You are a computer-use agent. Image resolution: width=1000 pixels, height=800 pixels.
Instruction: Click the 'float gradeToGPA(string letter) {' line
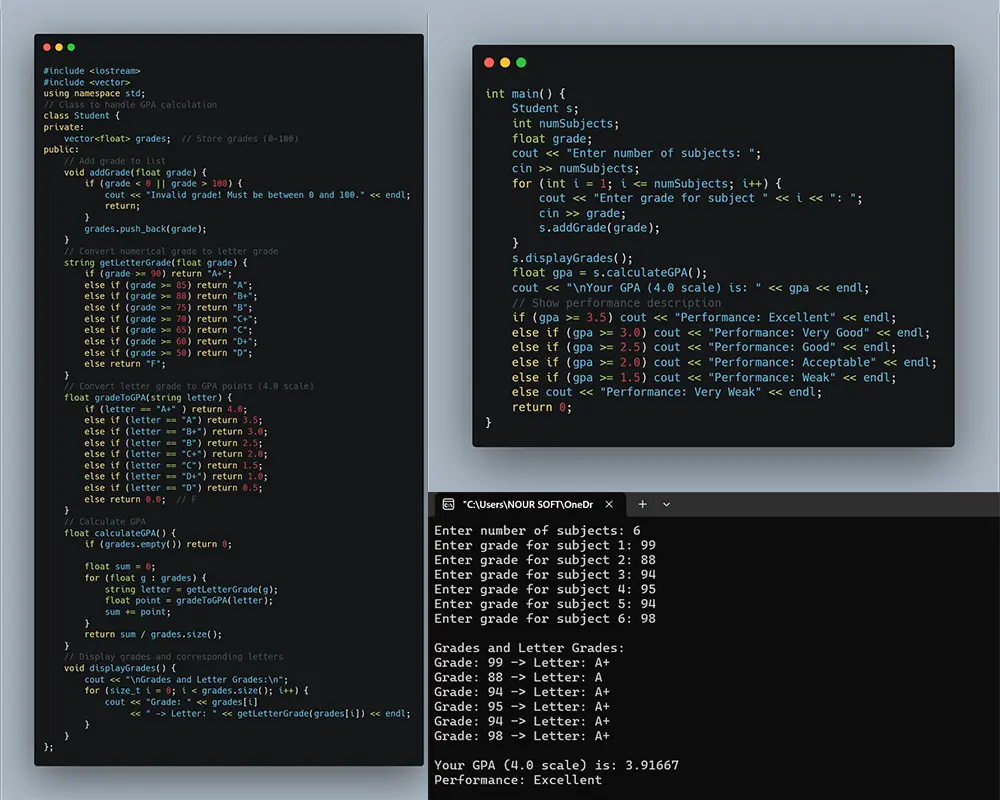coord(148,397)
